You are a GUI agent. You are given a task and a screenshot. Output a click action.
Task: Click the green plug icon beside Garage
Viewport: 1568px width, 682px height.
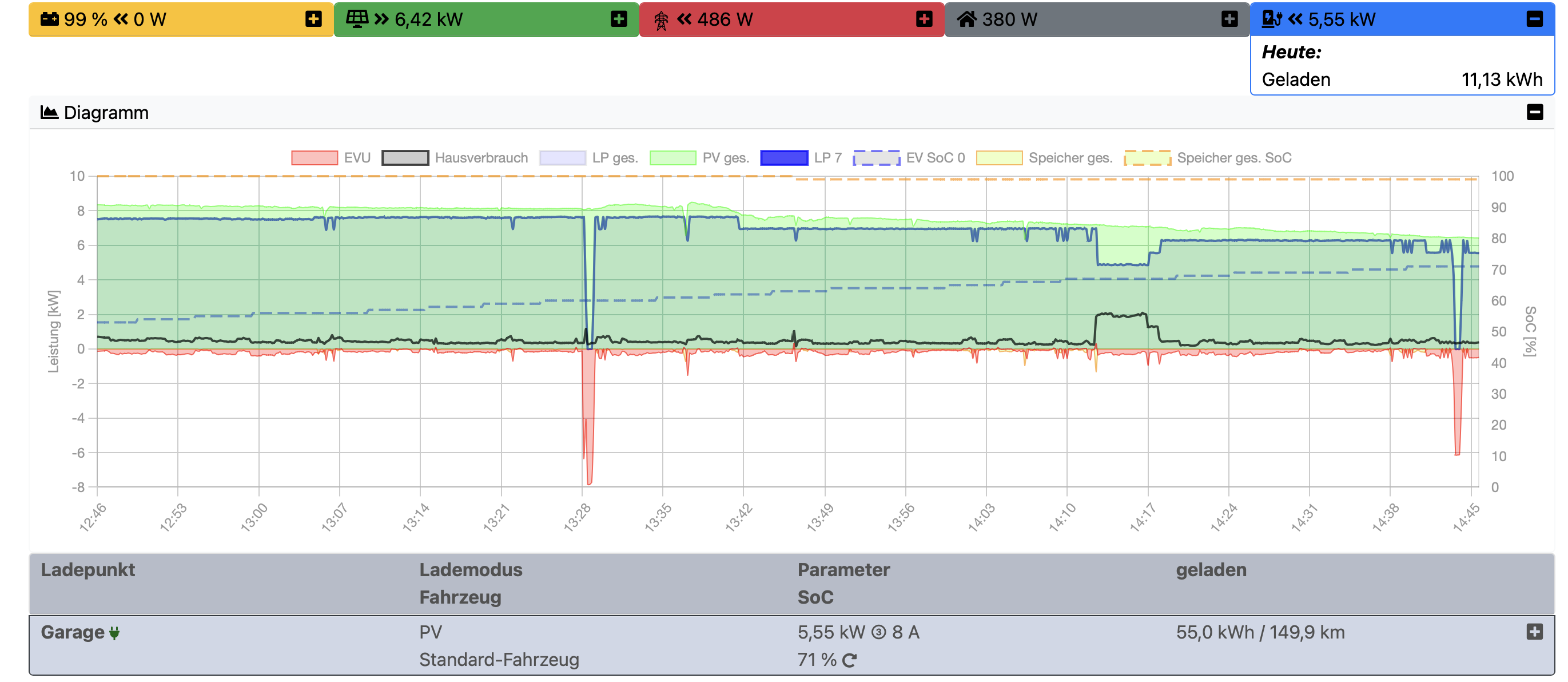click(114, 633)
